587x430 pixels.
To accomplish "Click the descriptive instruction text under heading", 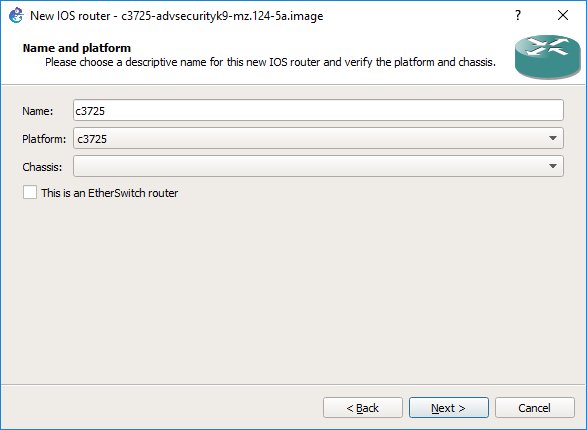I will tap(270, 62).
